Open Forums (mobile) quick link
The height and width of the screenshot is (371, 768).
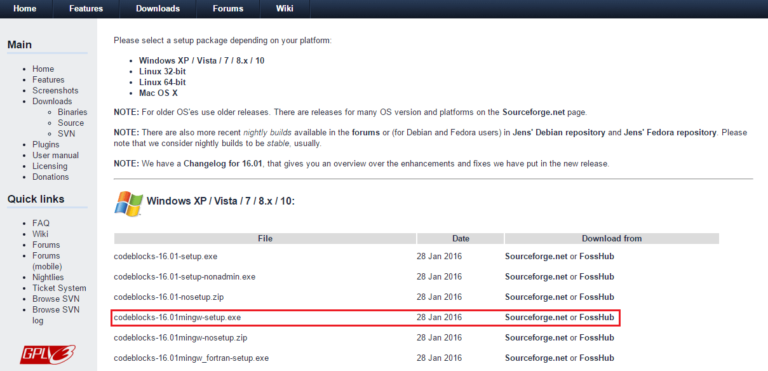click(47, 261)
